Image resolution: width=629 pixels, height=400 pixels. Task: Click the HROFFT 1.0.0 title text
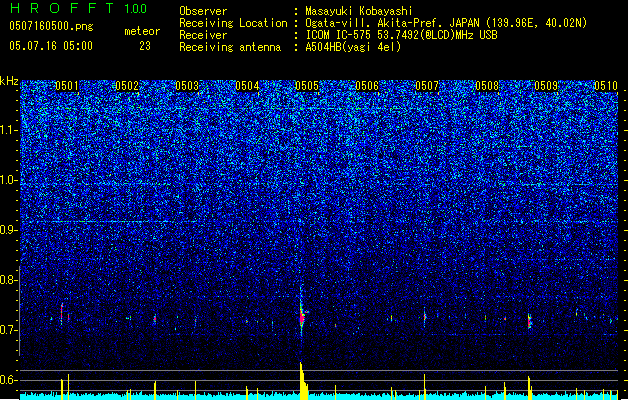tap(78, 8)
